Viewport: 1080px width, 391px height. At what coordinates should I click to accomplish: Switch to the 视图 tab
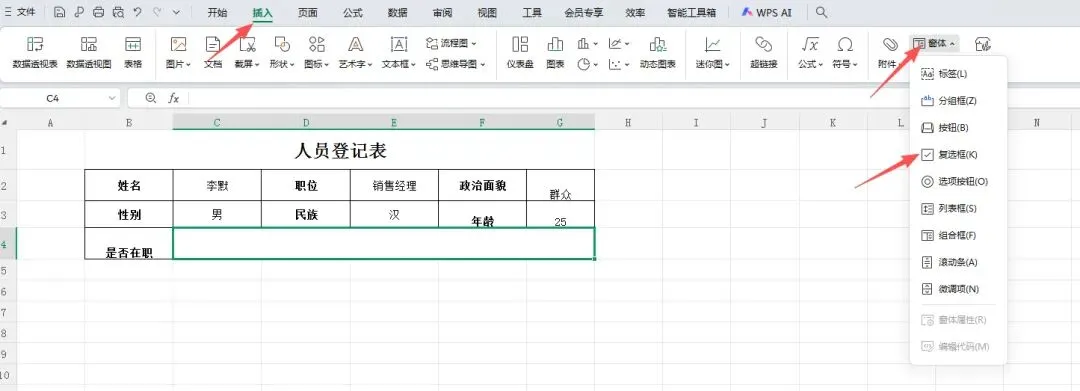pyautogui.click(x=487, y=12)
